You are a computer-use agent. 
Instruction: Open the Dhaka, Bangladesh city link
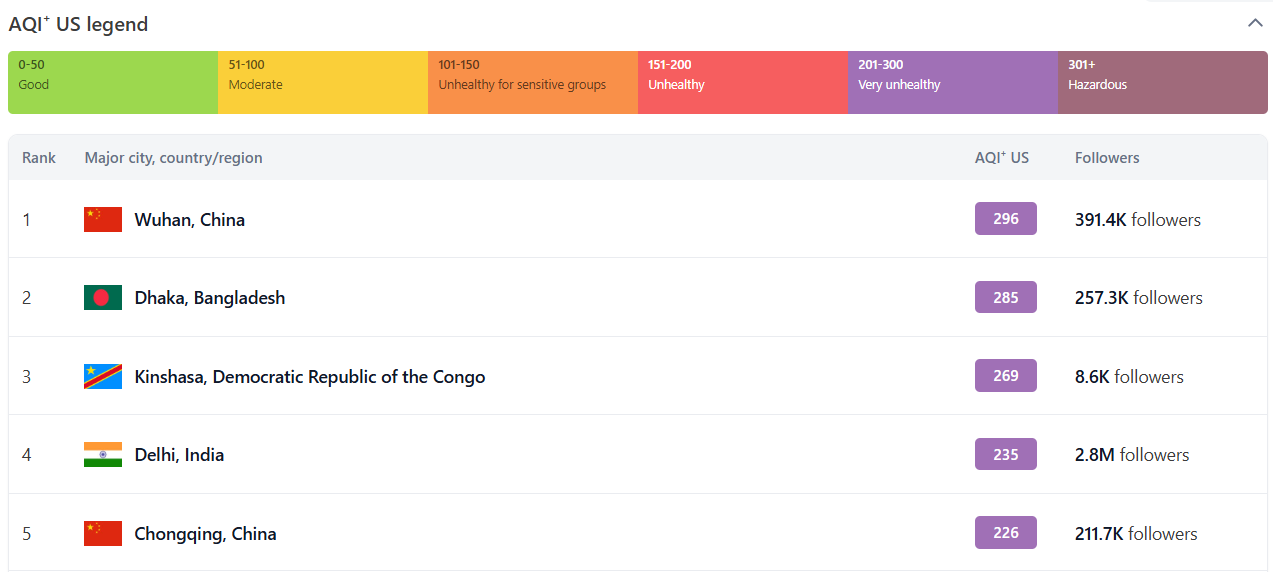coord(210,298)
